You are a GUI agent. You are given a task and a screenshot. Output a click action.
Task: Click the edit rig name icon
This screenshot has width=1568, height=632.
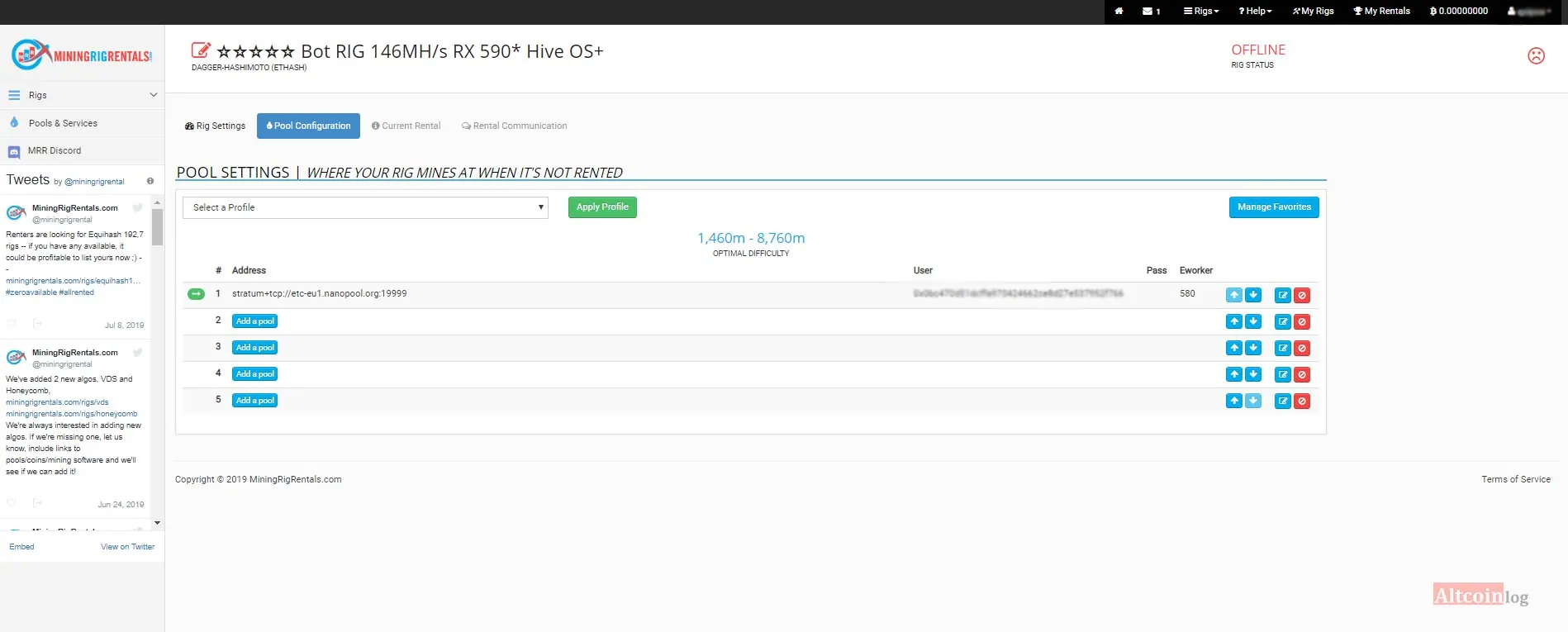pyautogui.click(x=201, y=50)
